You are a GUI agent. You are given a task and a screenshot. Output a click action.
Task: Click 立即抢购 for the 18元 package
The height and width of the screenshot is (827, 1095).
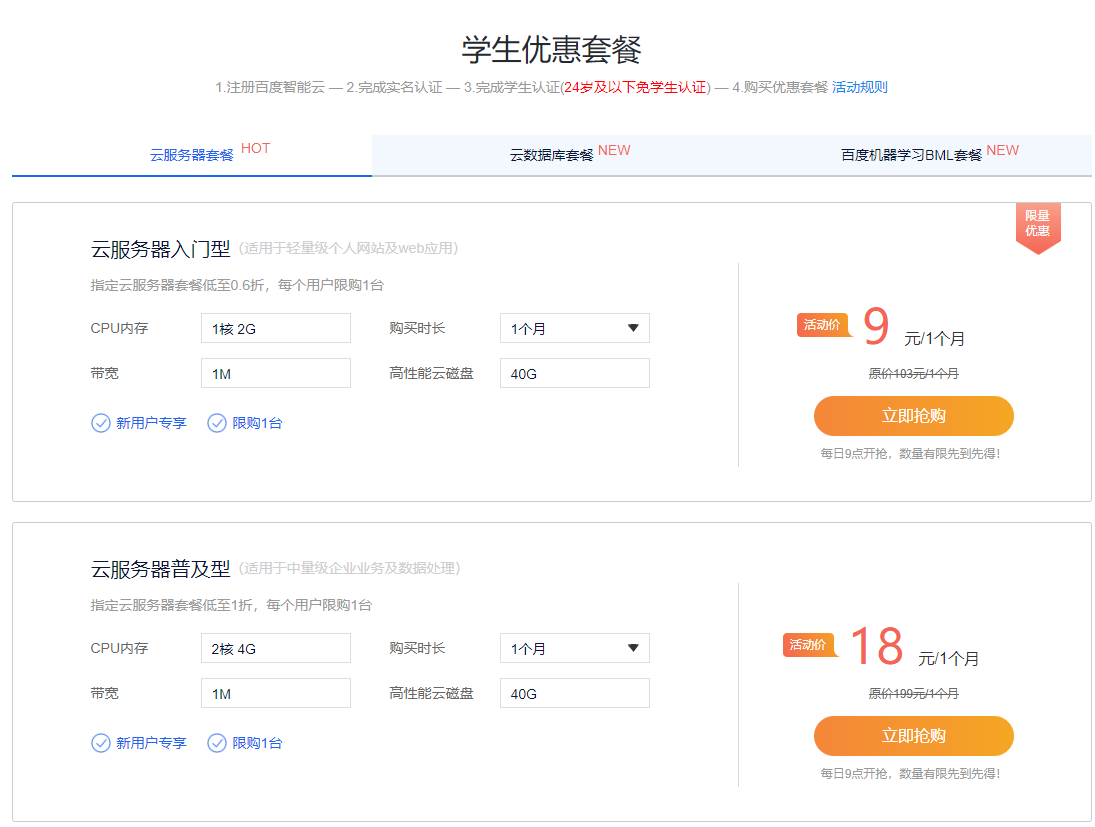[x=913, y=736]
